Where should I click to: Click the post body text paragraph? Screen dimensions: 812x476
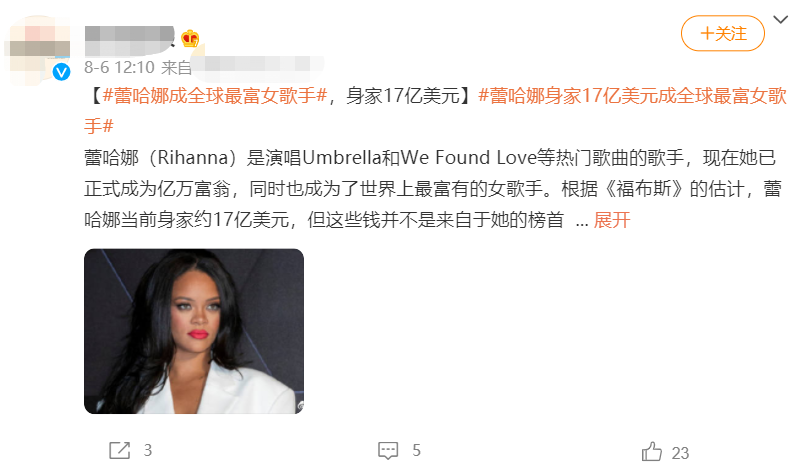pyautogui.click(x=432, y=189)
